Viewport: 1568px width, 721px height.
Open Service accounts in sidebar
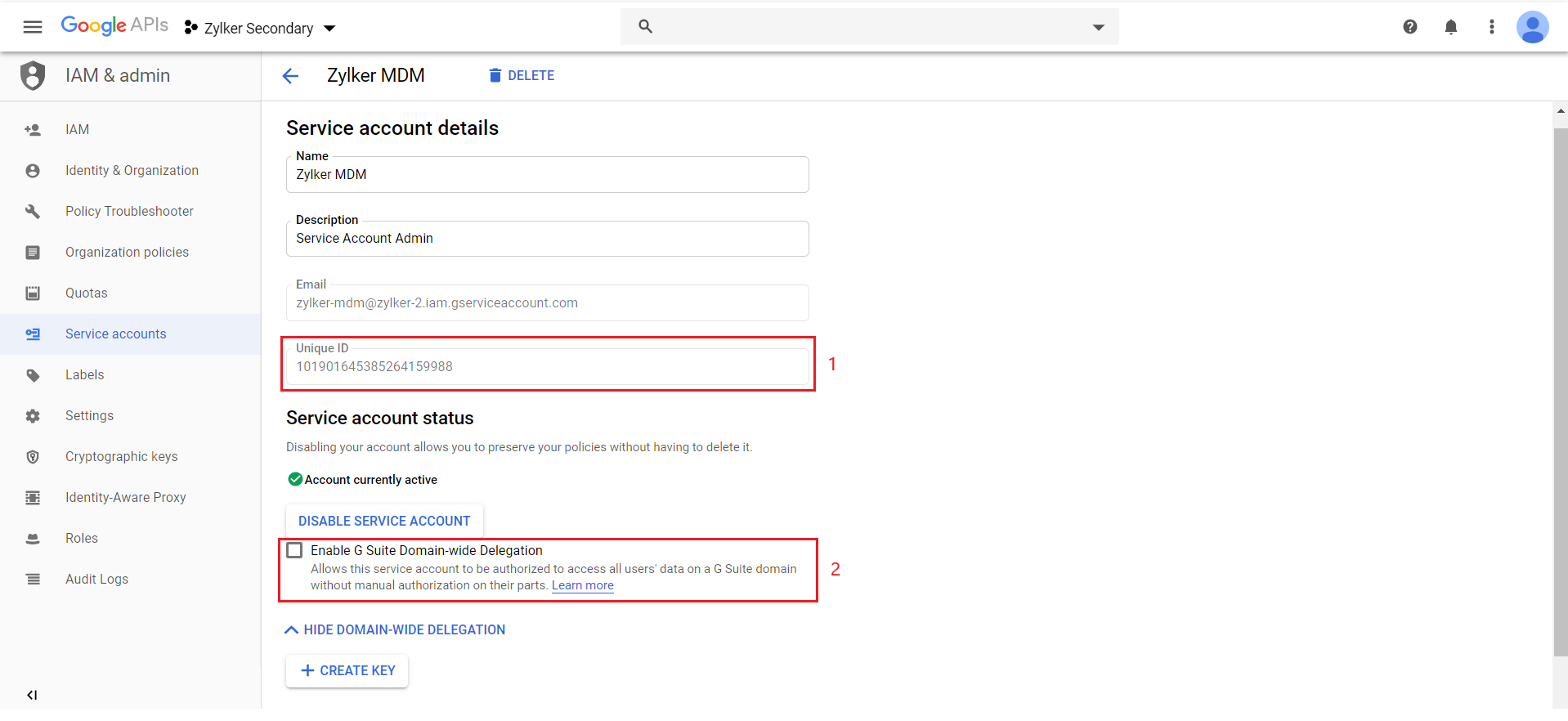[115, 334]
